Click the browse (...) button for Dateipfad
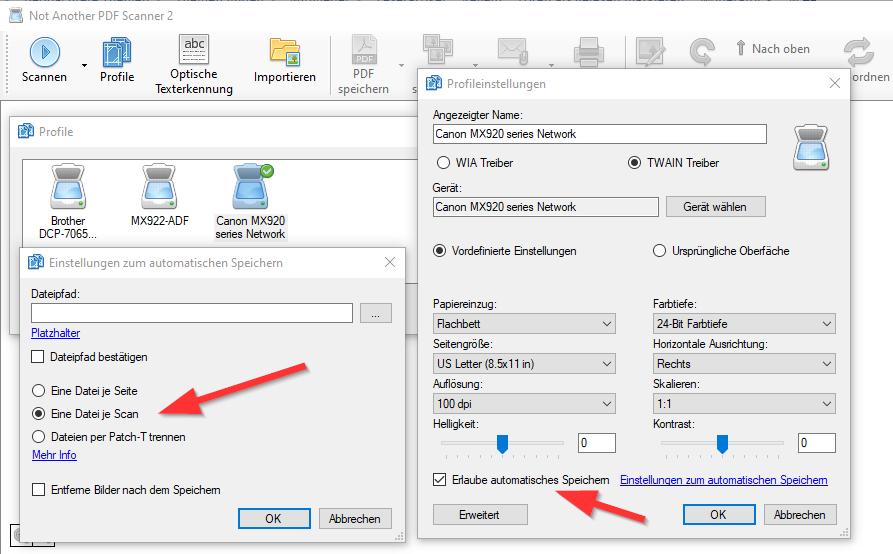This screenshot has height=554, width=893. click(375, 313)
